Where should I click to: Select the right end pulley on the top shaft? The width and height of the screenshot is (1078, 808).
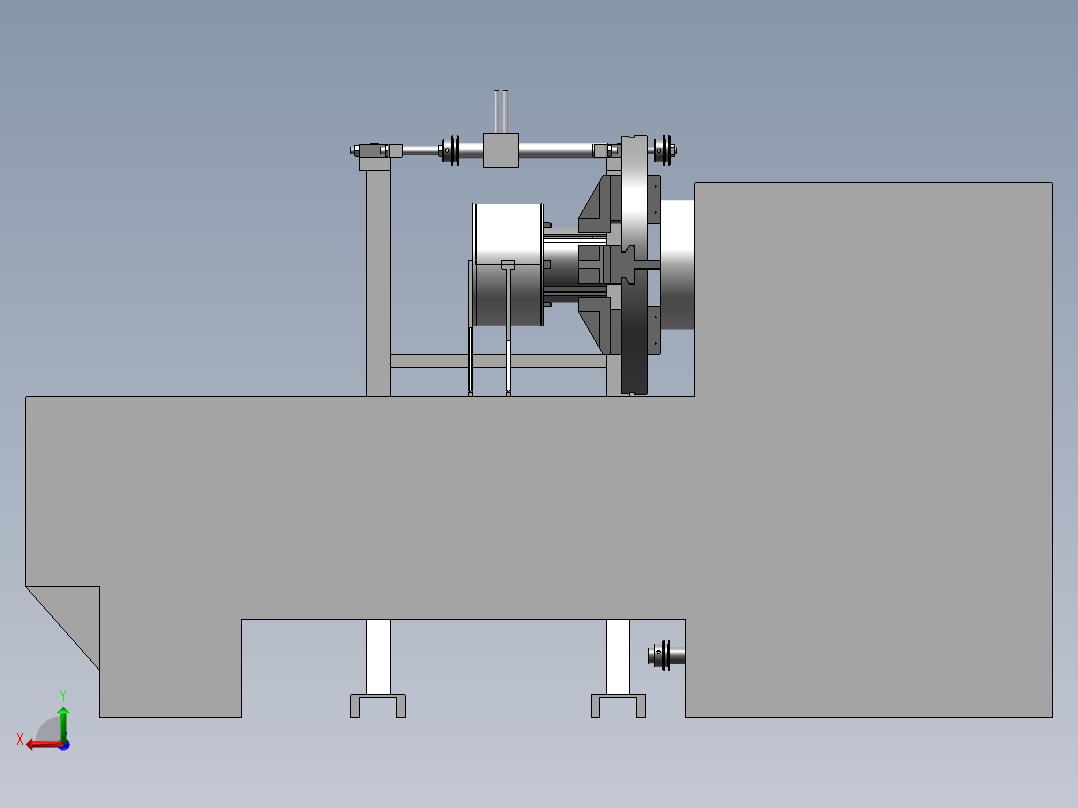(664, 150)
